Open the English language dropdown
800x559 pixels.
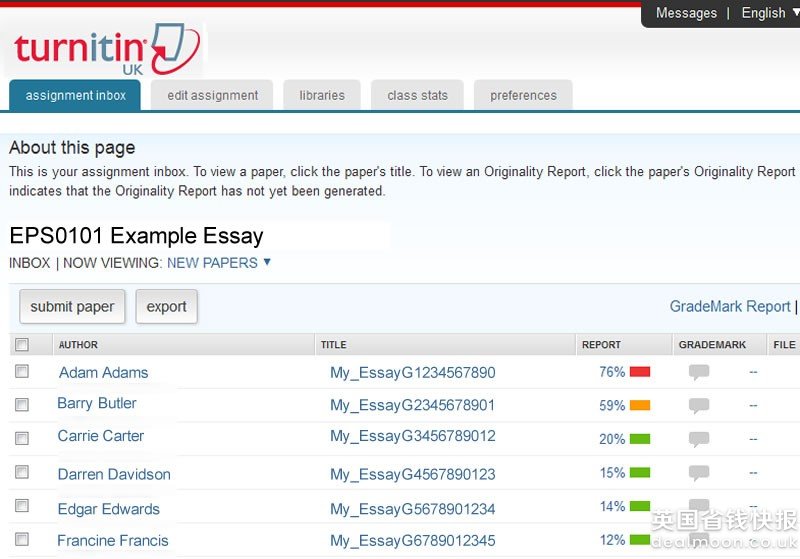click(x=770, y=13)
